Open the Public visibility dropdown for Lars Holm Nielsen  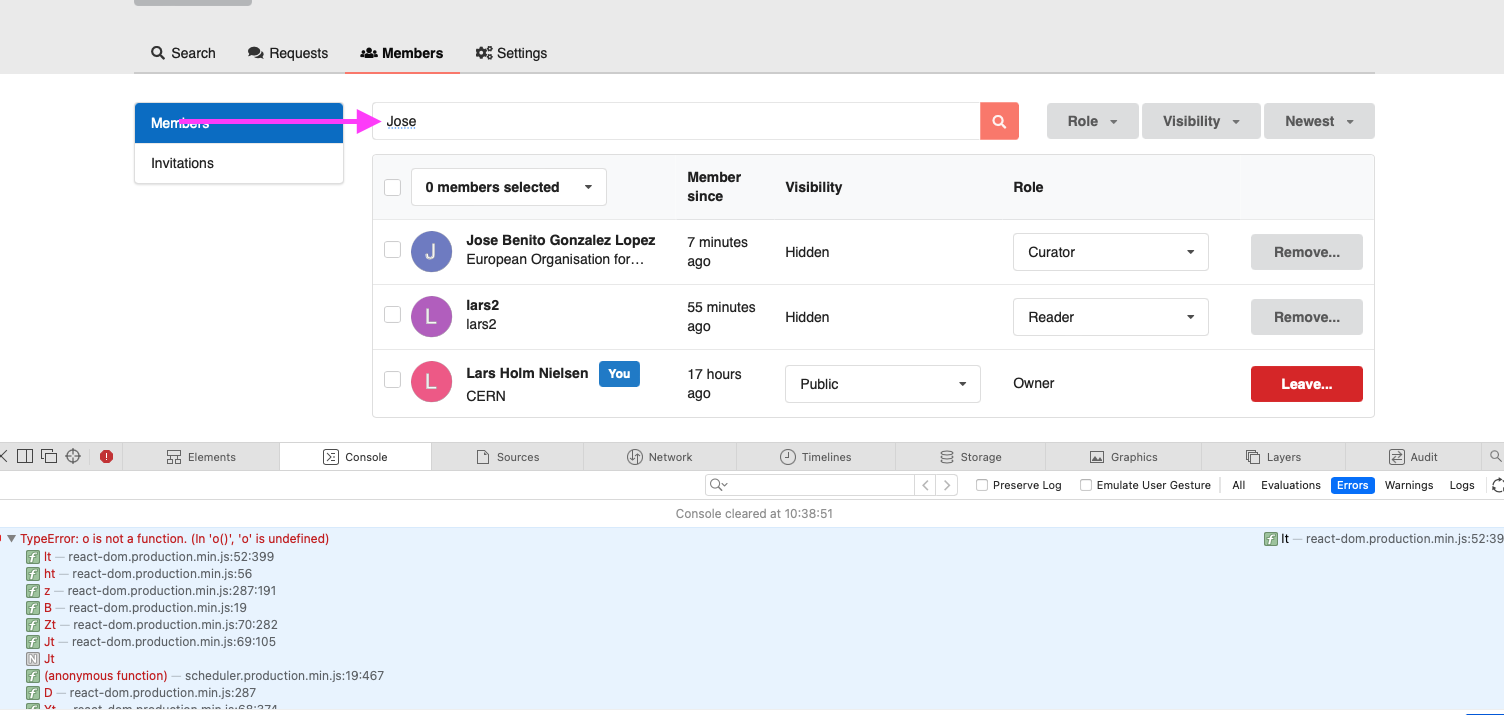tap(882, 383)
